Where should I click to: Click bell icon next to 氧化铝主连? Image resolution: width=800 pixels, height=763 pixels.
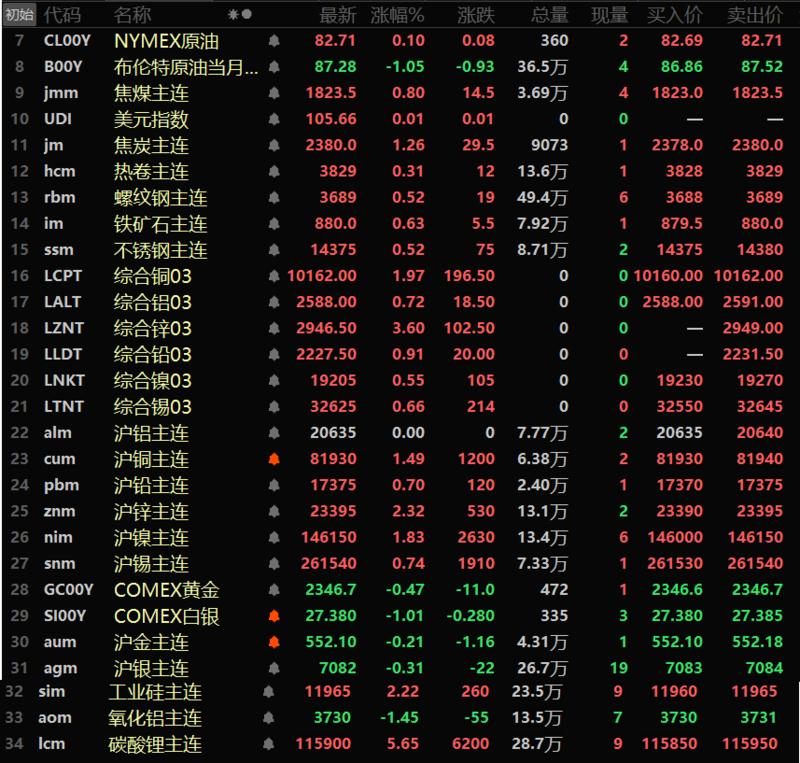tap(268, 718)
